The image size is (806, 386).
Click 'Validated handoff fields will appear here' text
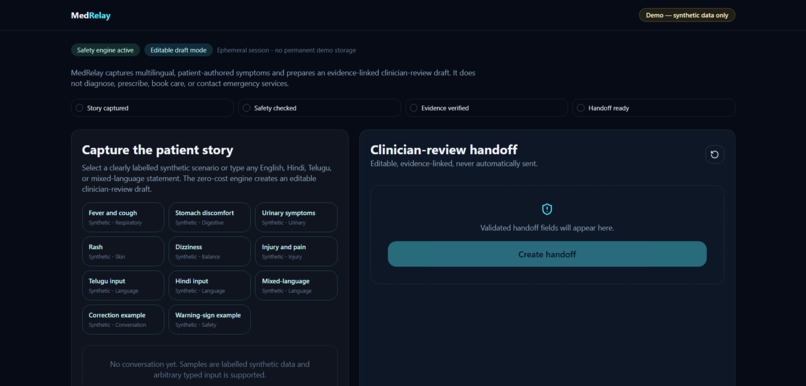point(547,228)
